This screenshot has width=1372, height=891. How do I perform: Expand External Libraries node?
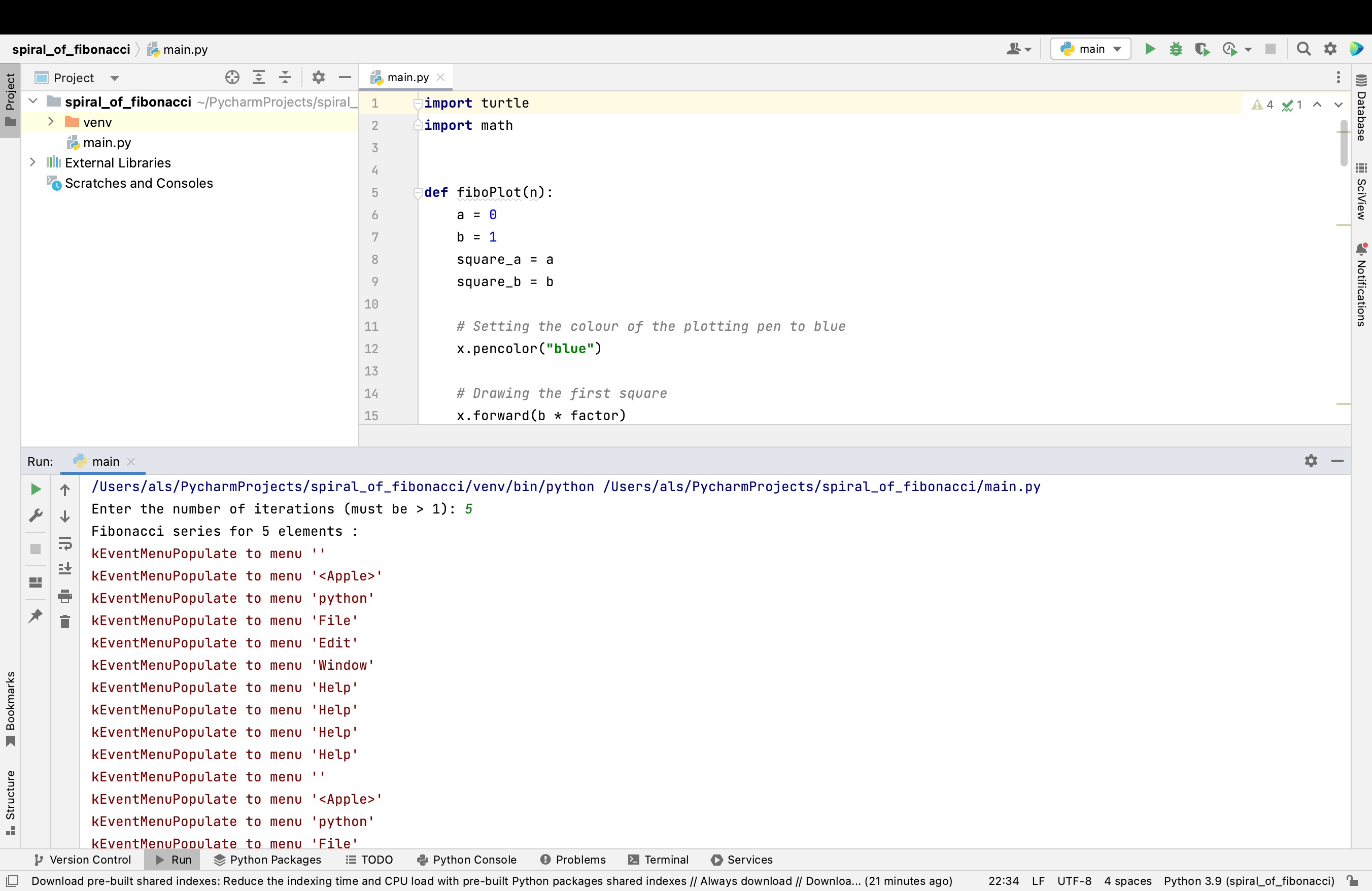point(33,162)
